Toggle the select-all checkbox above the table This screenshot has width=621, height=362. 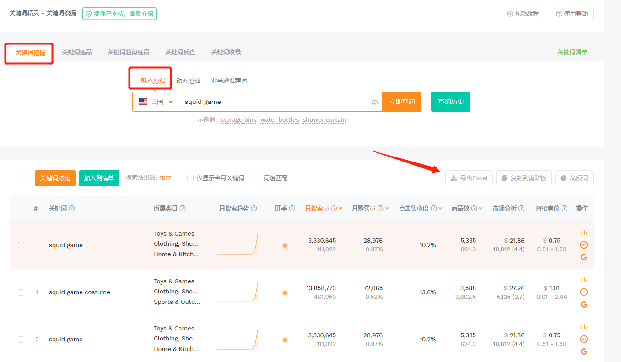(x=24, y=178)
